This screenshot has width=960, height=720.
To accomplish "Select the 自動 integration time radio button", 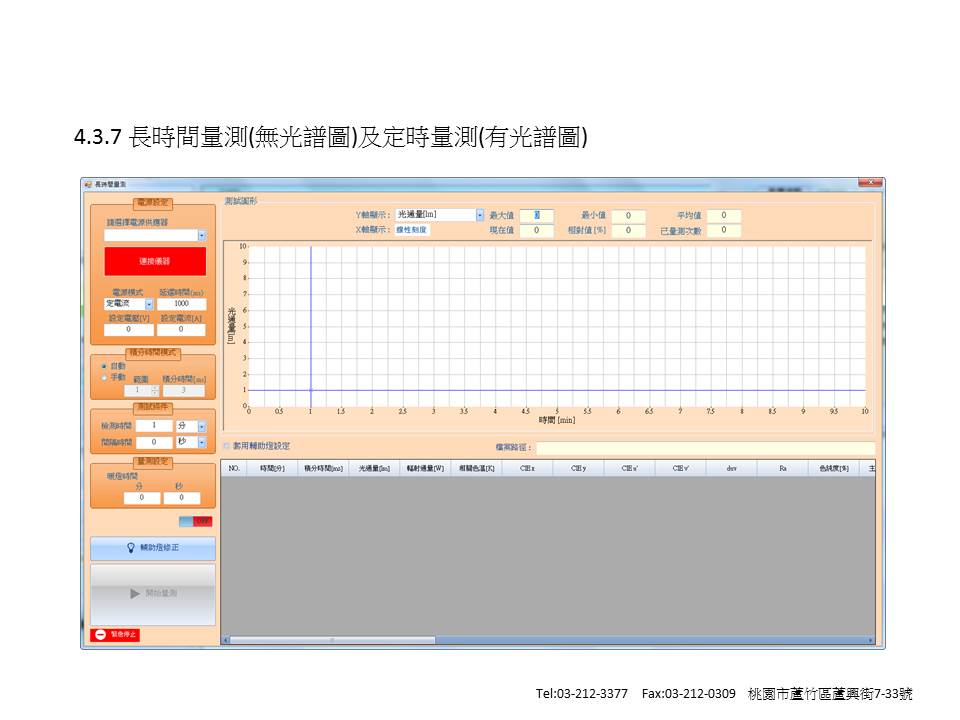I will click(x=104, y=366).
